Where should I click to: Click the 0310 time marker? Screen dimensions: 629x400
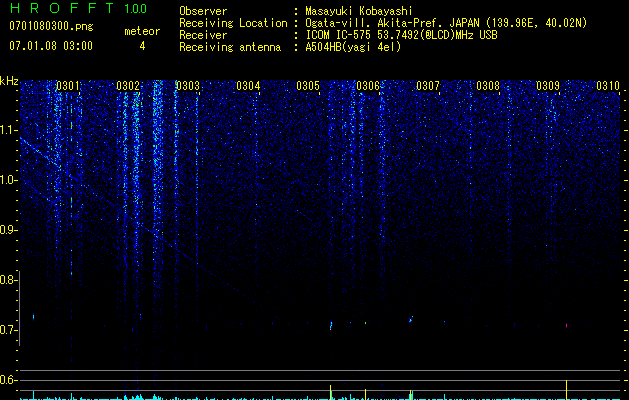pos(608,86)
